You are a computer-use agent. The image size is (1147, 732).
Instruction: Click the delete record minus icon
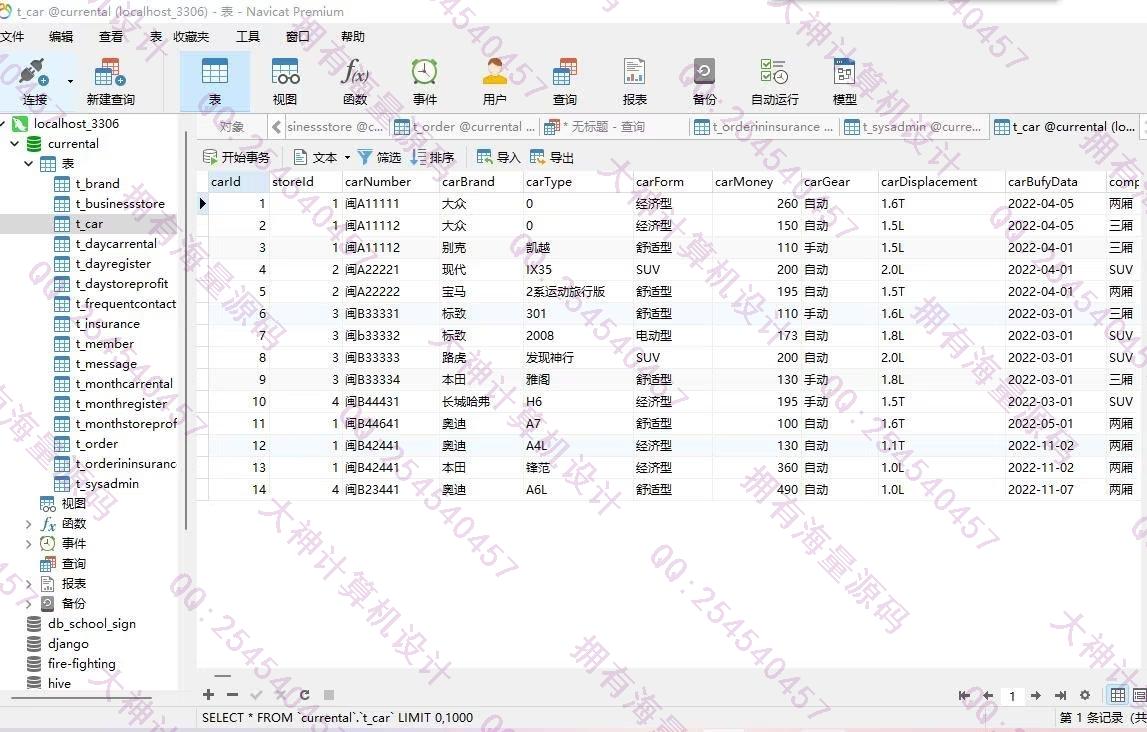click(x=233, y=695)
